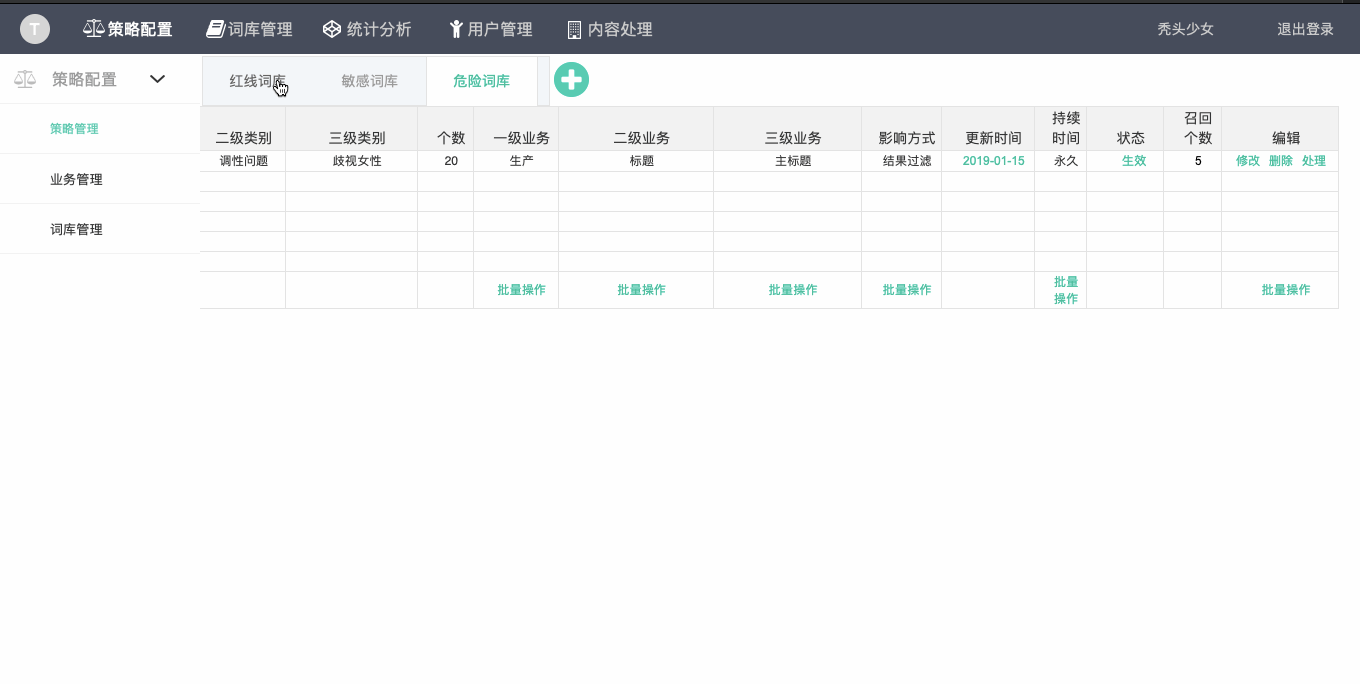Click 批量操作 under 一级业务 column

pos(522,290)
